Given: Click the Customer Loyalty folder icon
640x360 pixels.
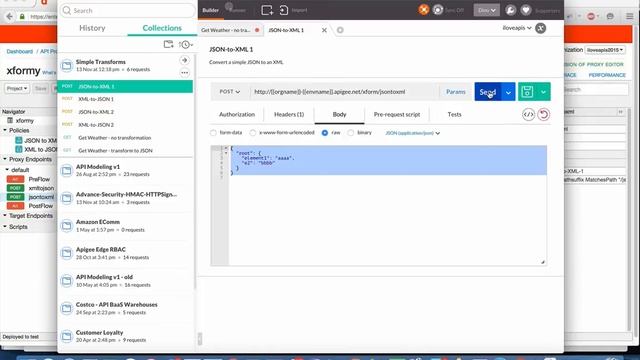Looking at the screenshot, I should coord(67,336).
